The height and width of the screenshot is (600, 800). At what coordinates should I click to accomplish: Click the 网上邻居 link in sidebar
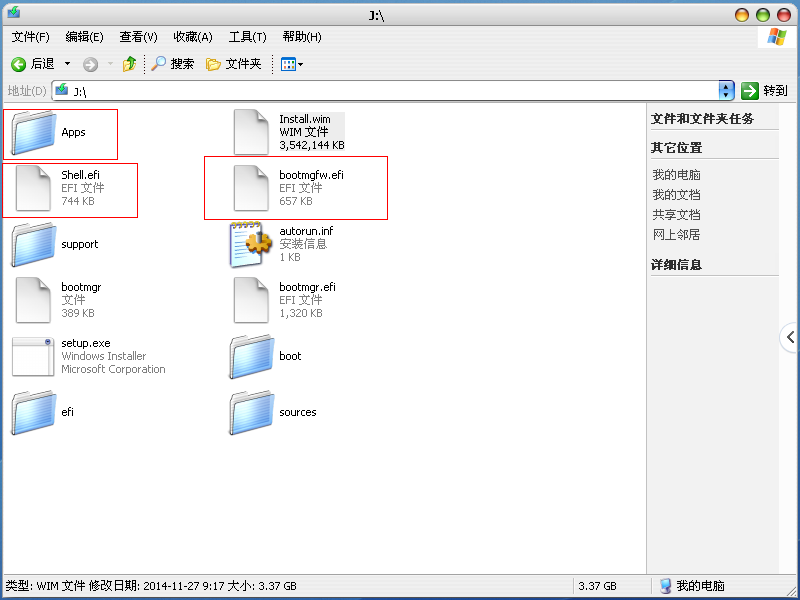click(676, 235)
